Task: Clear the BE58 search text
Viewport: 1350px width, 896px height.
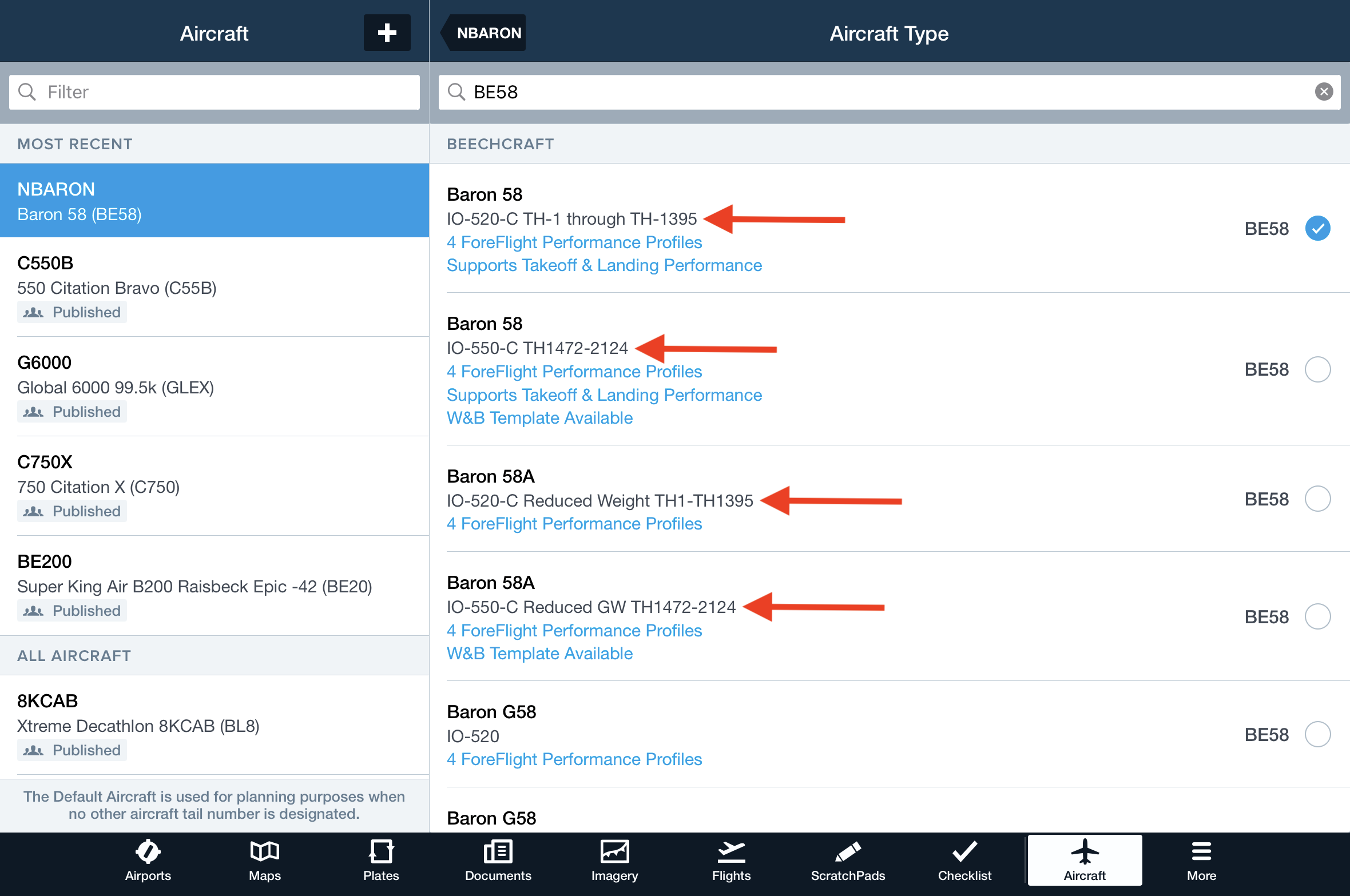Action: click(x=1324, y=91)
